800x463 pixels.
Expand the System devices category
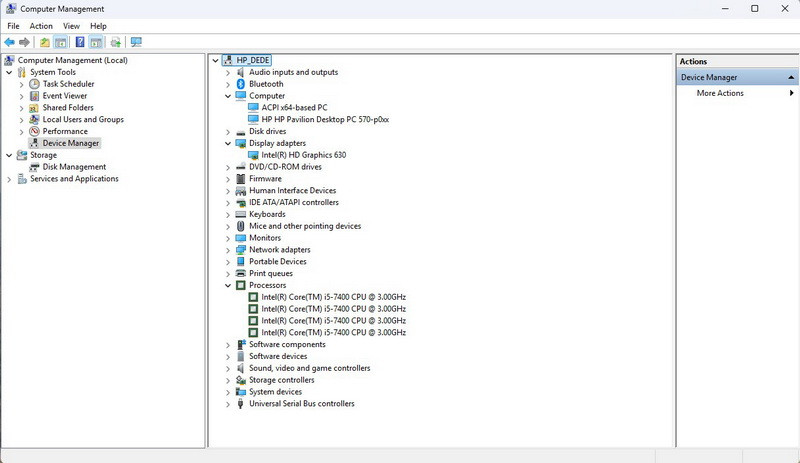pyautogui.click(x=228, y=392)
